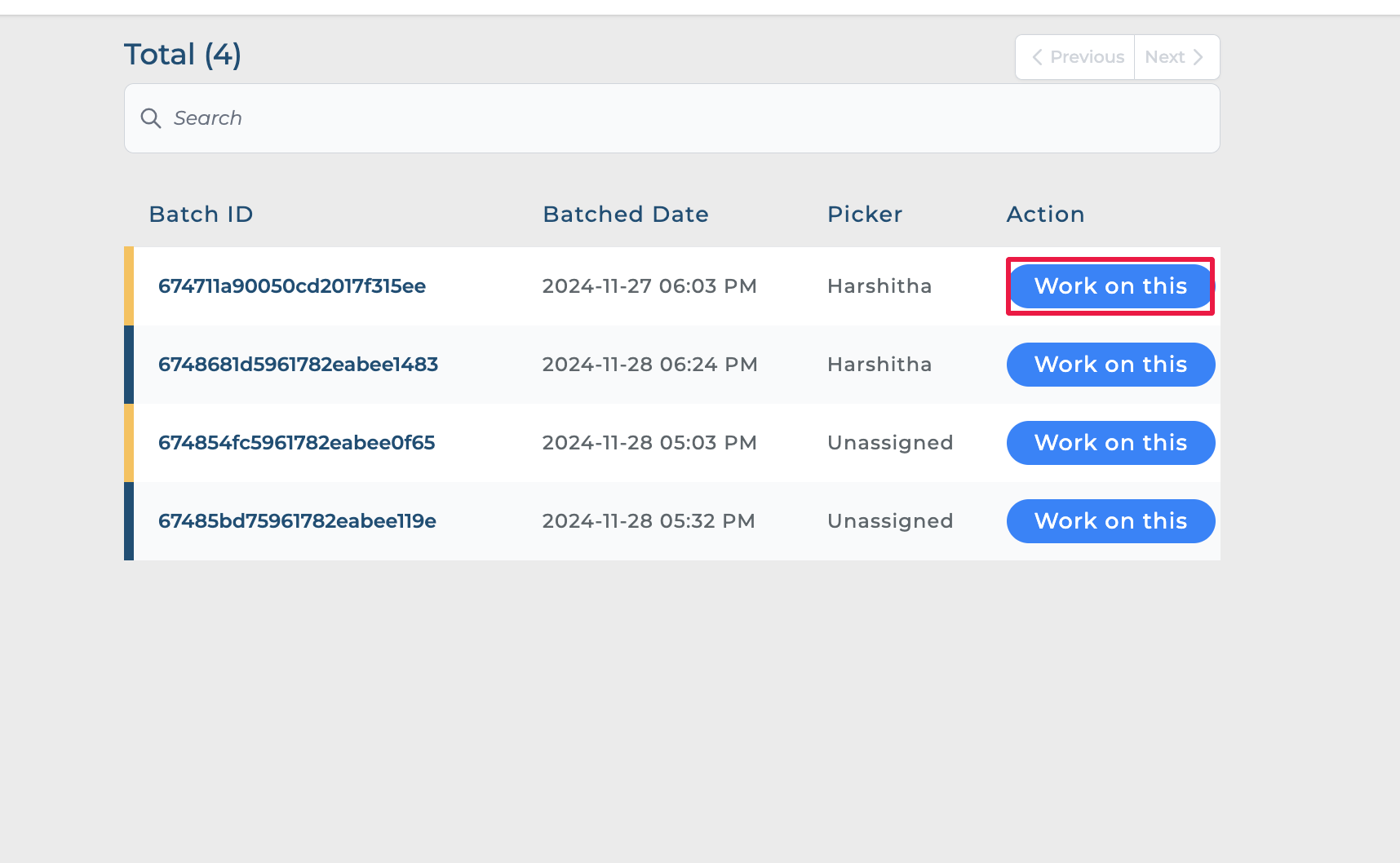
Task: Select batch ID 674854fc5961782eabee0f65
Action: point(296,443)
